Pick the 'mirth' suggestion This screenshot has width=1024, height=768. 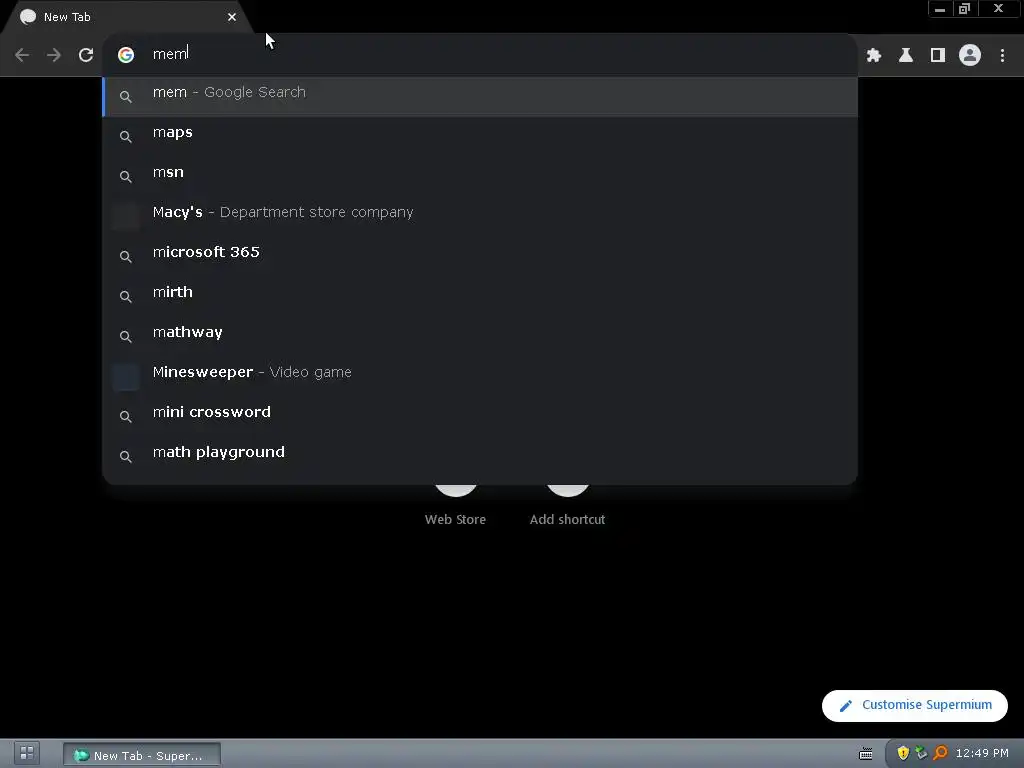click(480, 296)
